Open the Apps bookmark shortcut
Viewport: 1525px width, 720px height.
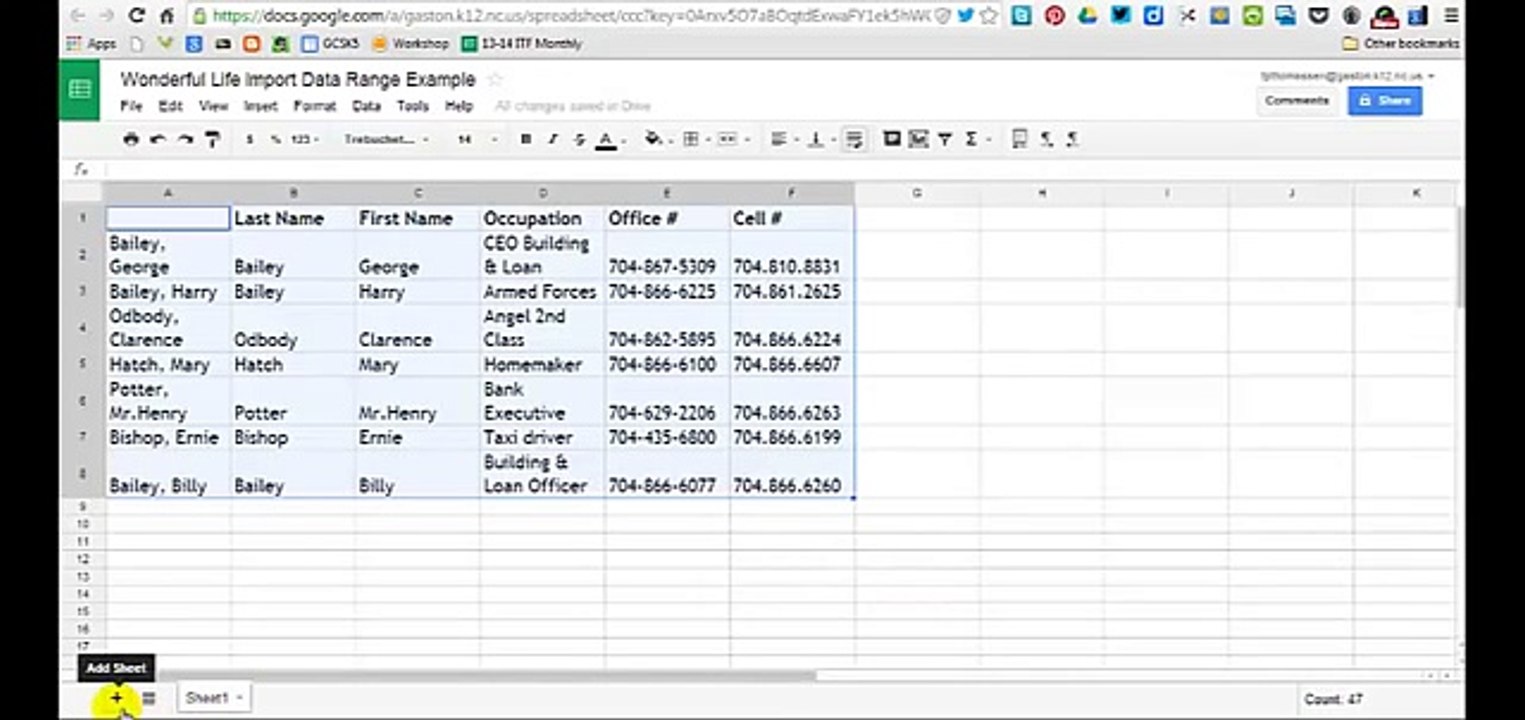92,44
